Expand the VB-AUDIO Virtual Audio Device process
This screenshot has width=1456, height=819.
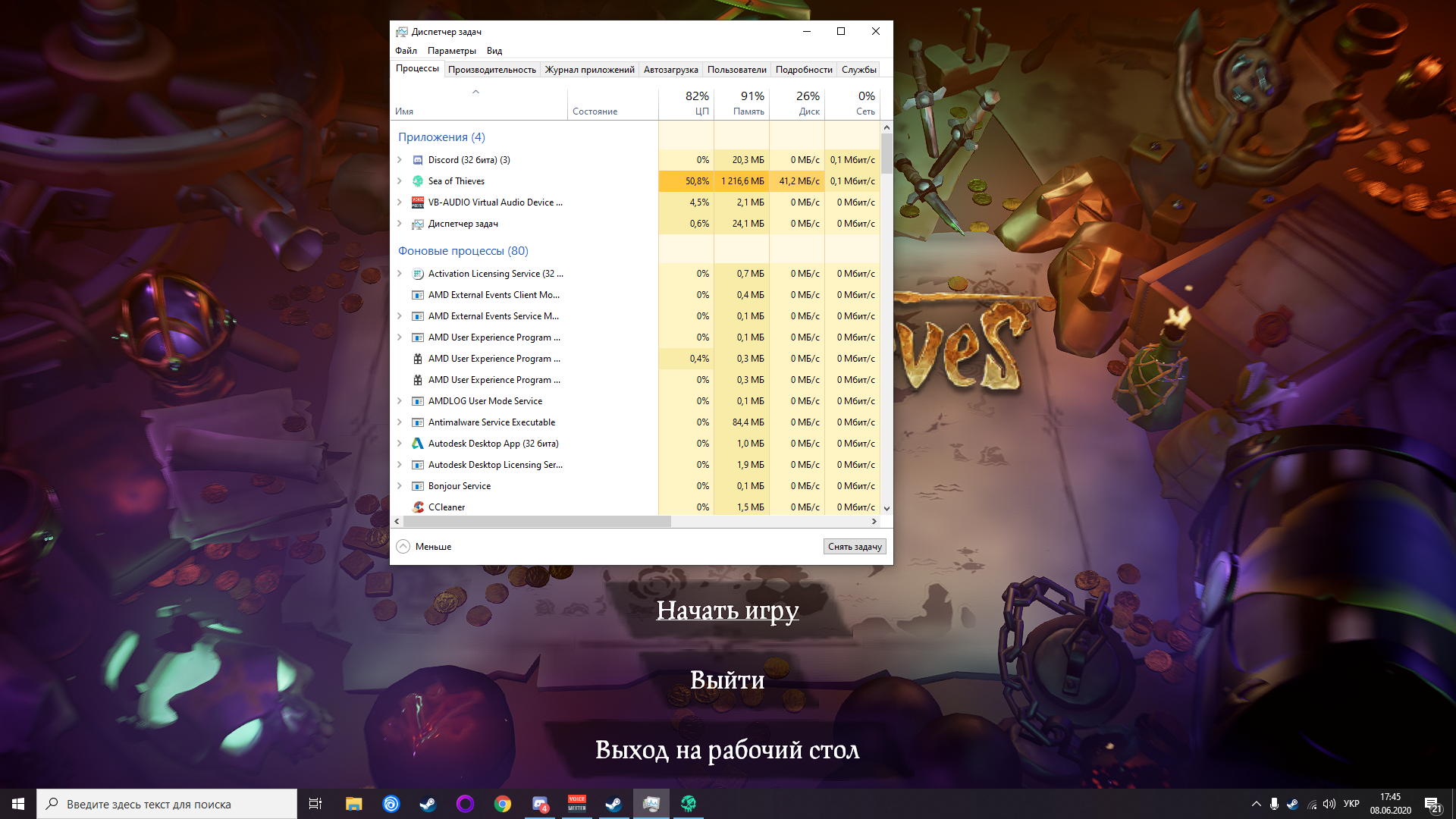tap(400, 202)
